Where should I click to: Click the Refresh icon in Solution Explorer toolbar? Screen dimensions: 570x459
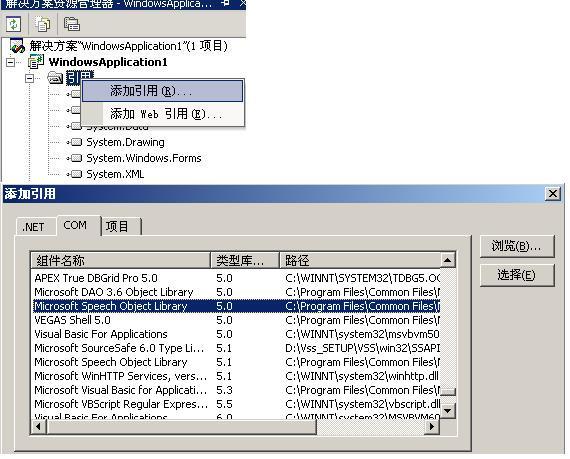pyautogui.click(x=14, y=24)
